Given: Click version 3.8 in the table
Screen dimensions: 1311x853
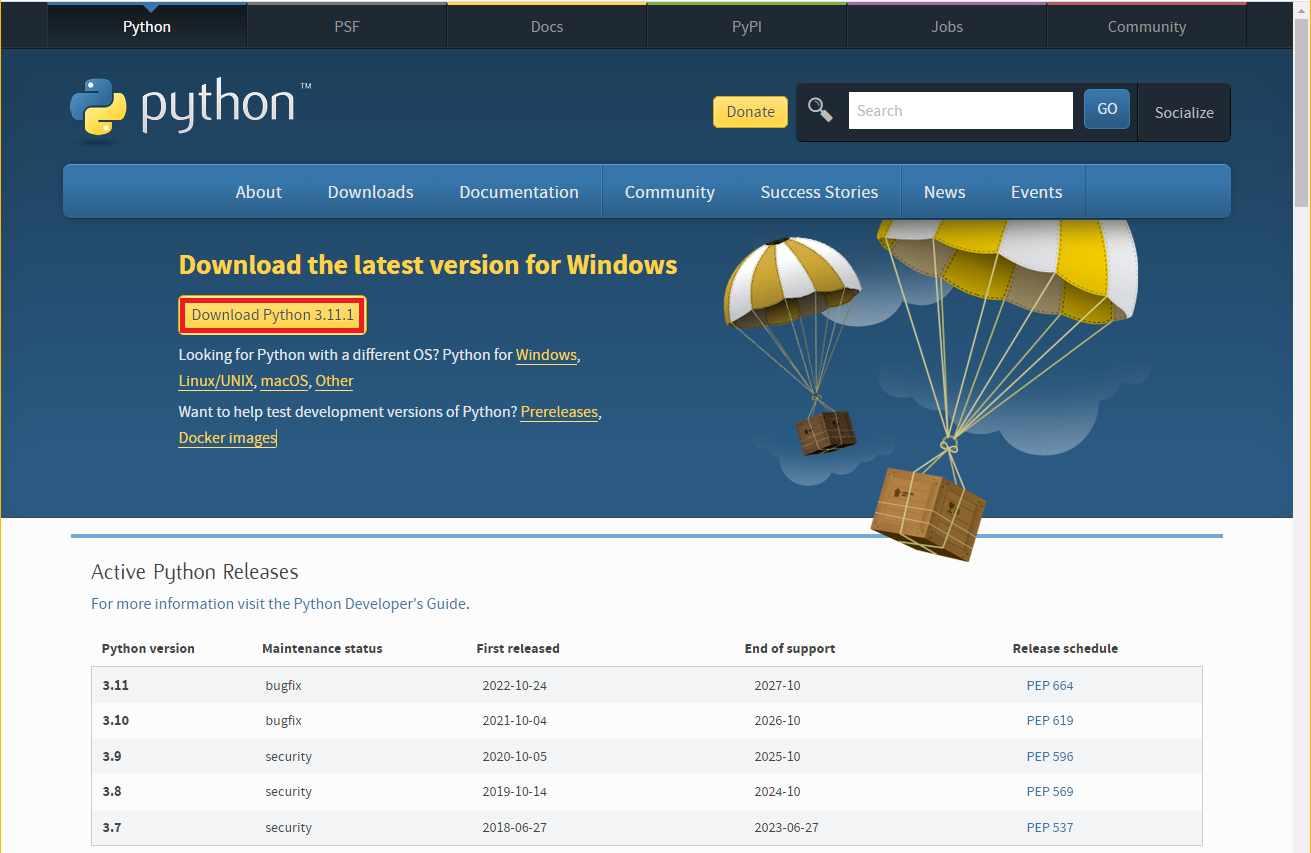Looking at the screenshot, I should tap(112, 792).
